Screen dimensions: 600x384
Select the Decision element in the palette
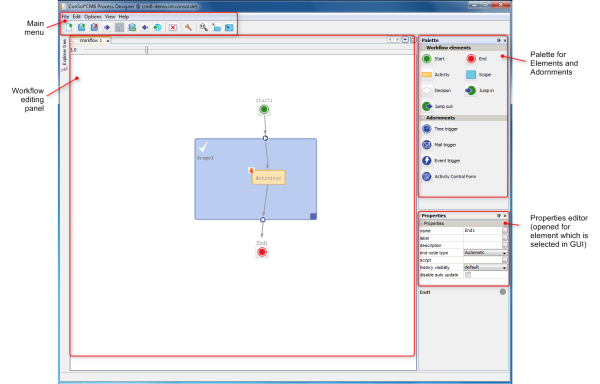[436, 91]
